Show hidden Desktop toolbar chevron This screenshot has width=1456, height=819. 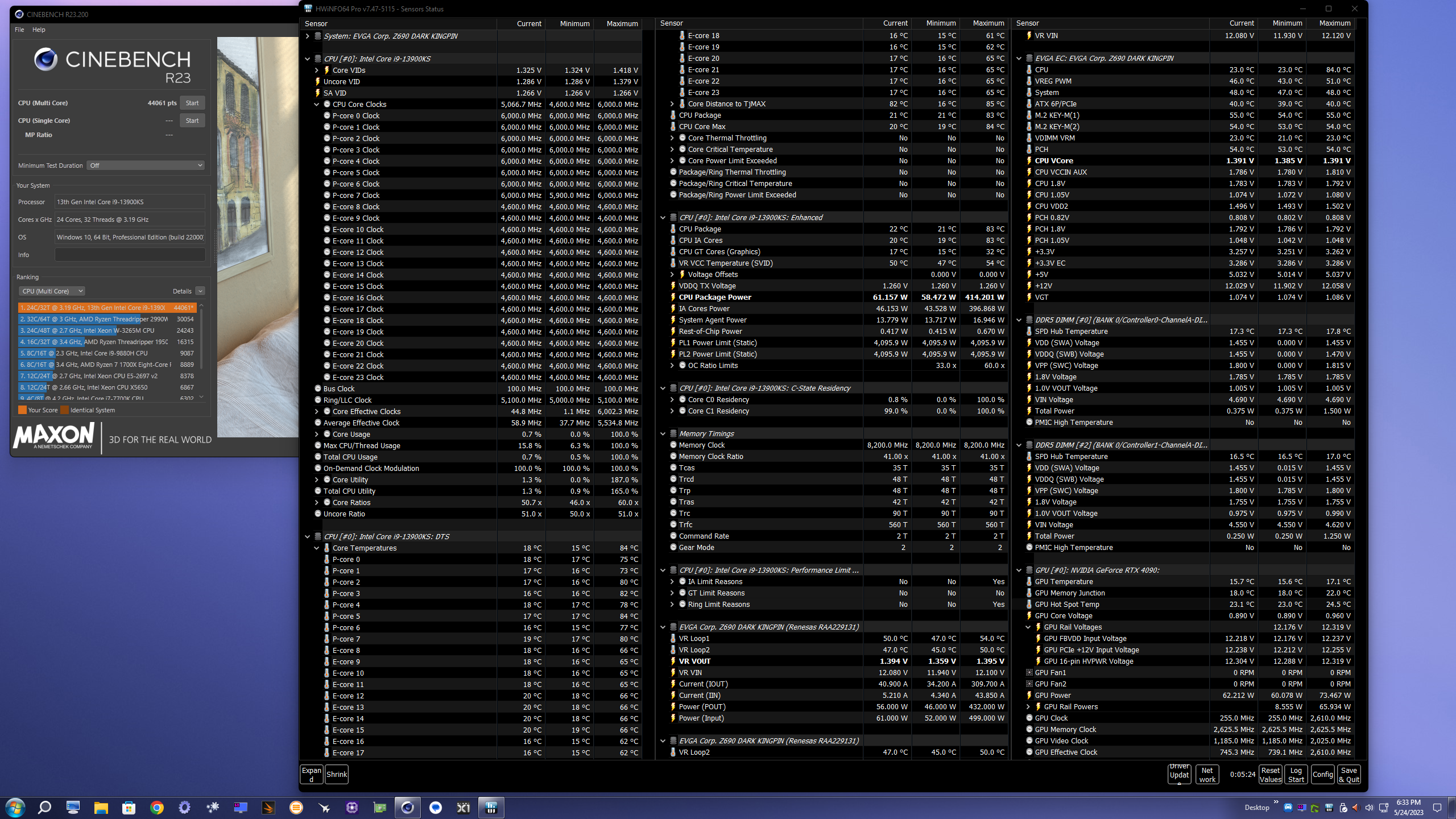point(1276,803)
